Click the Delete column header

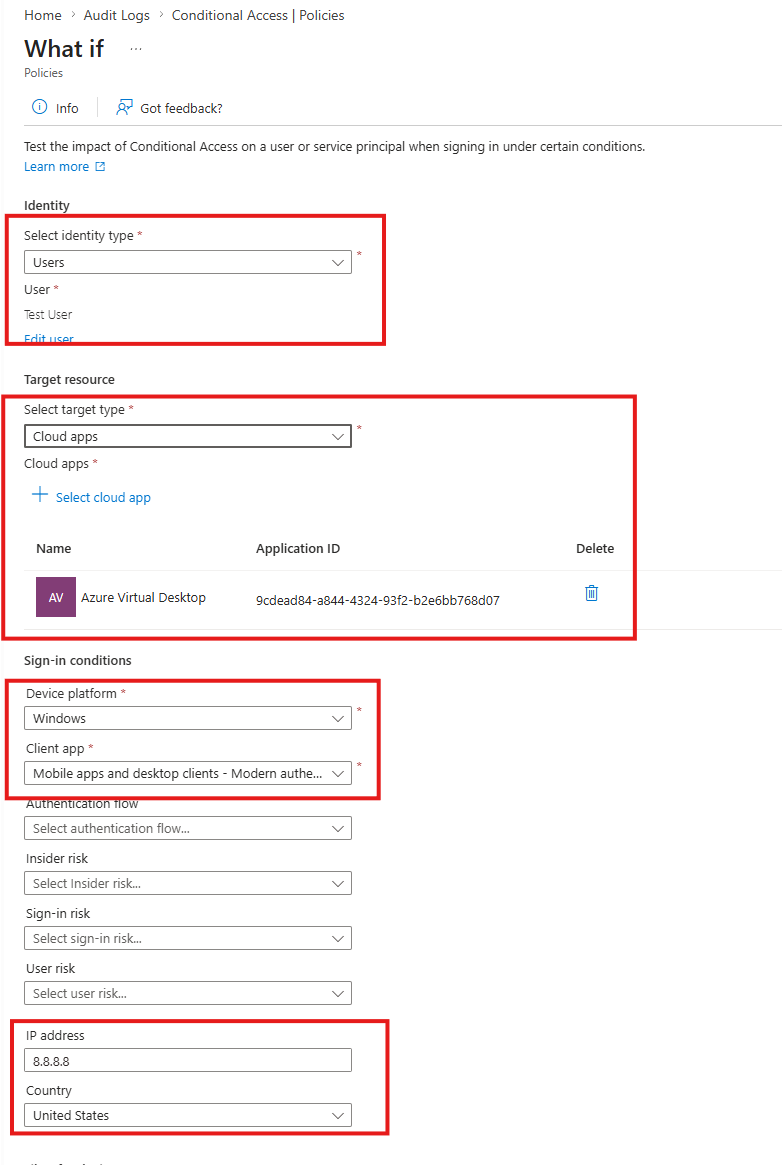point(595,548)
